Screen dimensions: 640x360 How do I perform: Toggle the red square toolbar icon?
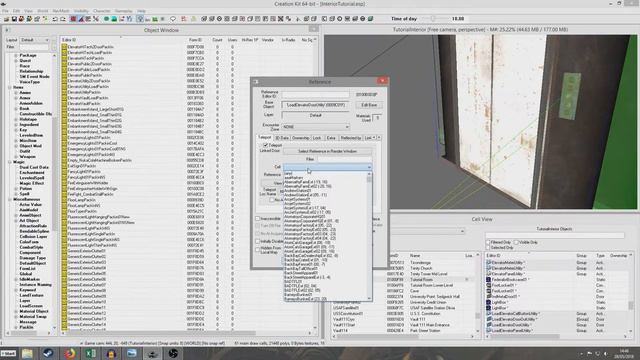coord(73,19)
